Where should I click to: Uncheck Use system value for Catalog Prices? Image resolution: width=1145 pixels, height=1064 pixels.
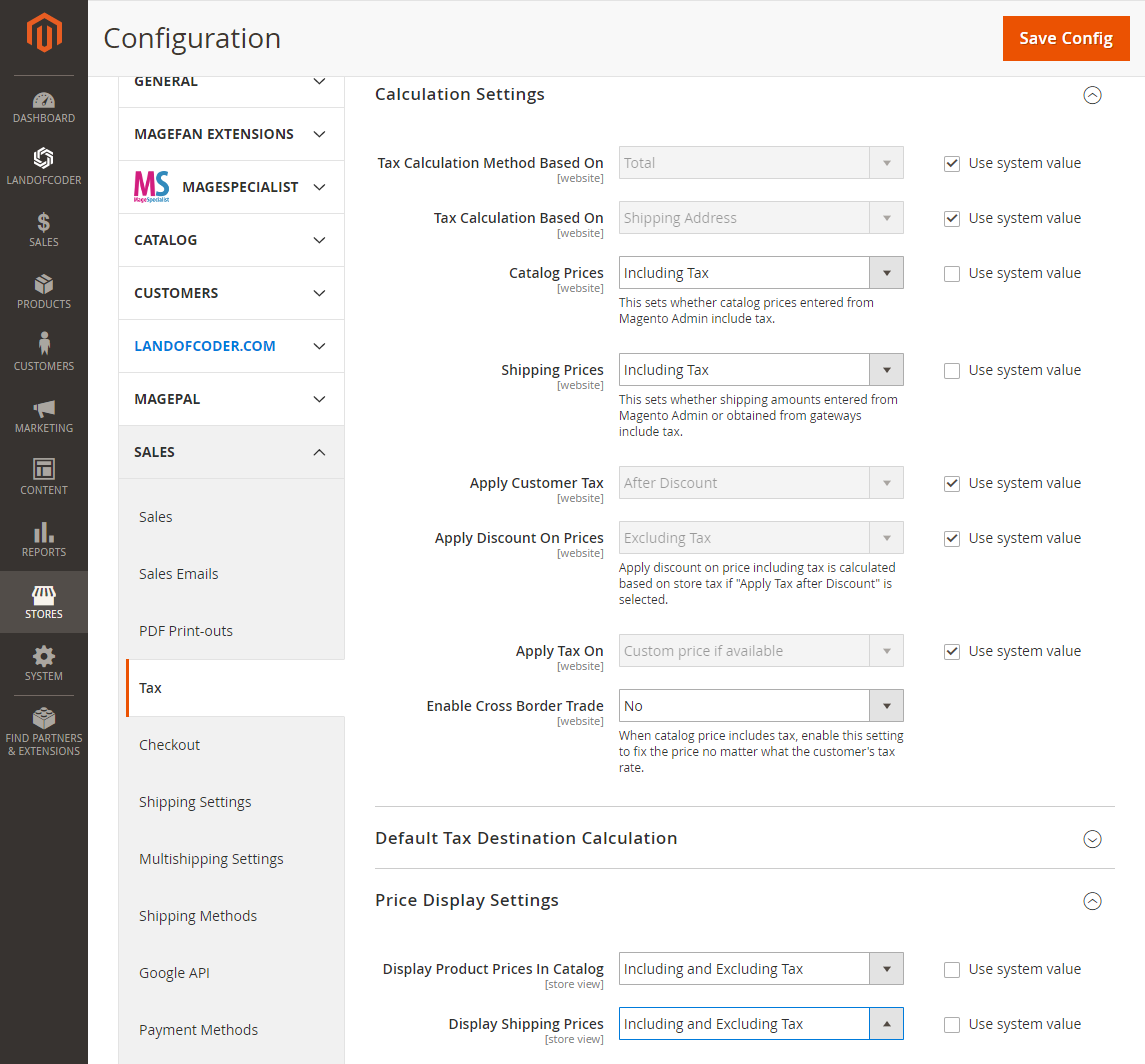(x=951, y=273)
